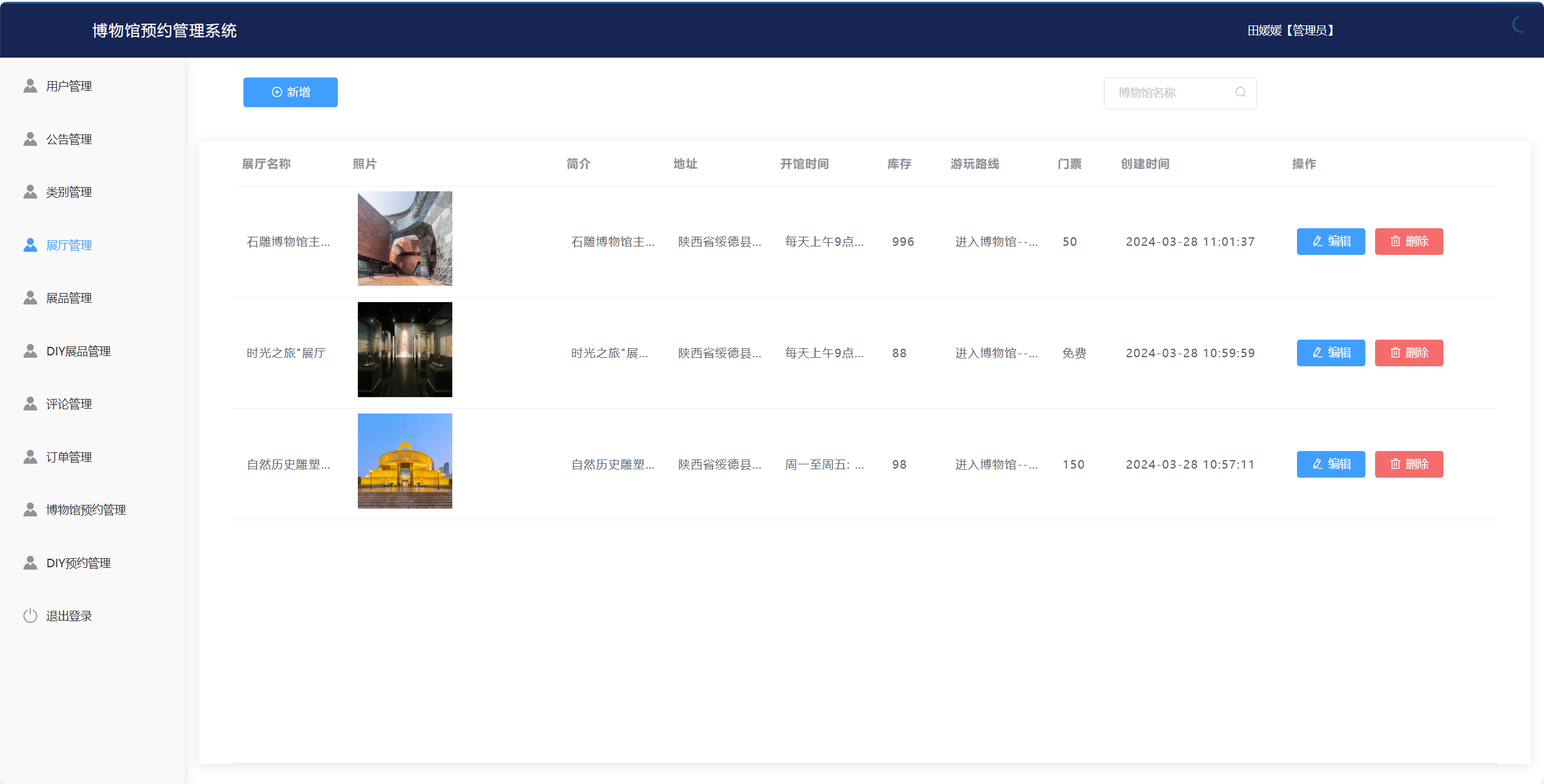Open the golden museum building photo
Viewport: 1544px width, 784px height.
(x=404, y=461)
